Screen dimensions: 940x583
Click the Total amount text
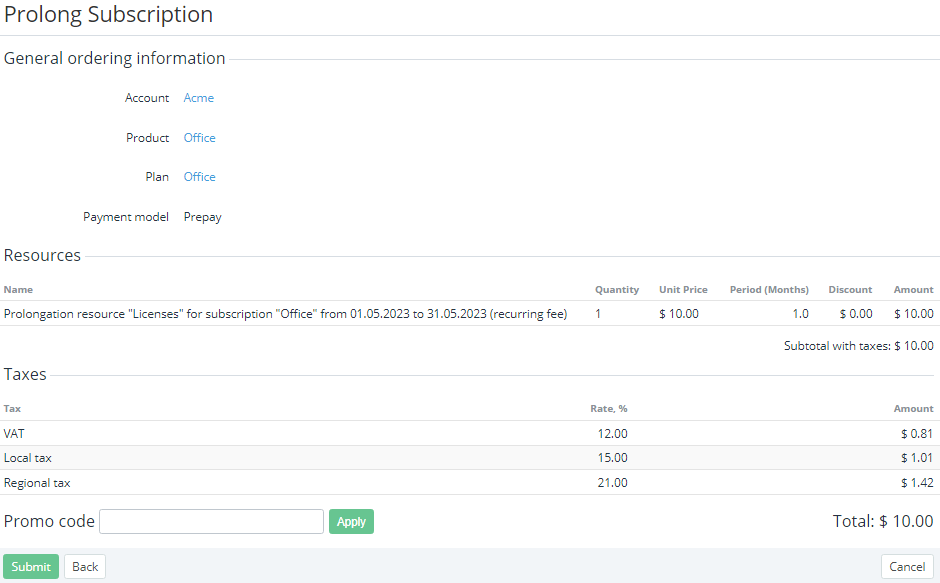(882, 521)
